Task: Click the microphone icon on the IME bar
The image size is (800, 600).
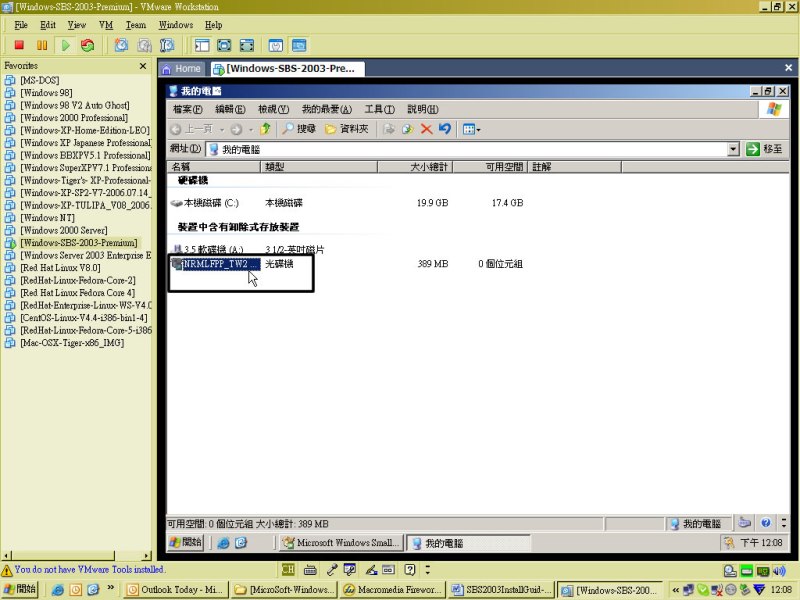Action: (x=332, y=569)
